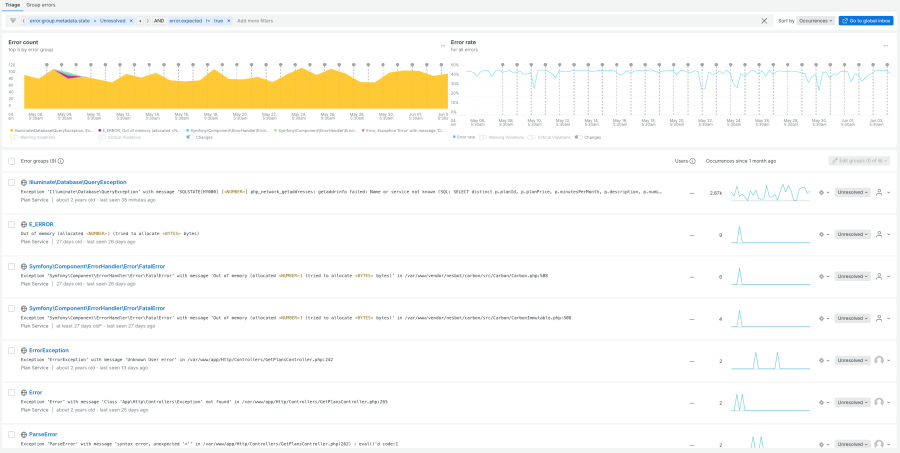
Task: Select the E_ERROR row checkbox
Action: coord(11,224)
